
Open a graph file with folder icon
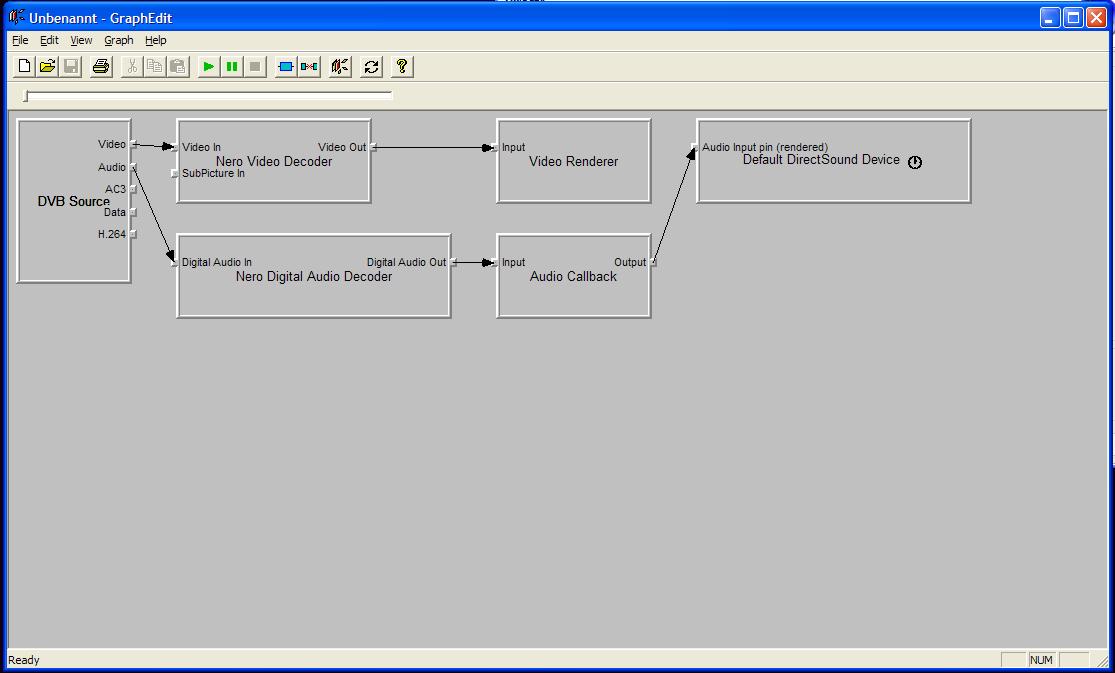[x=47, y=67]
